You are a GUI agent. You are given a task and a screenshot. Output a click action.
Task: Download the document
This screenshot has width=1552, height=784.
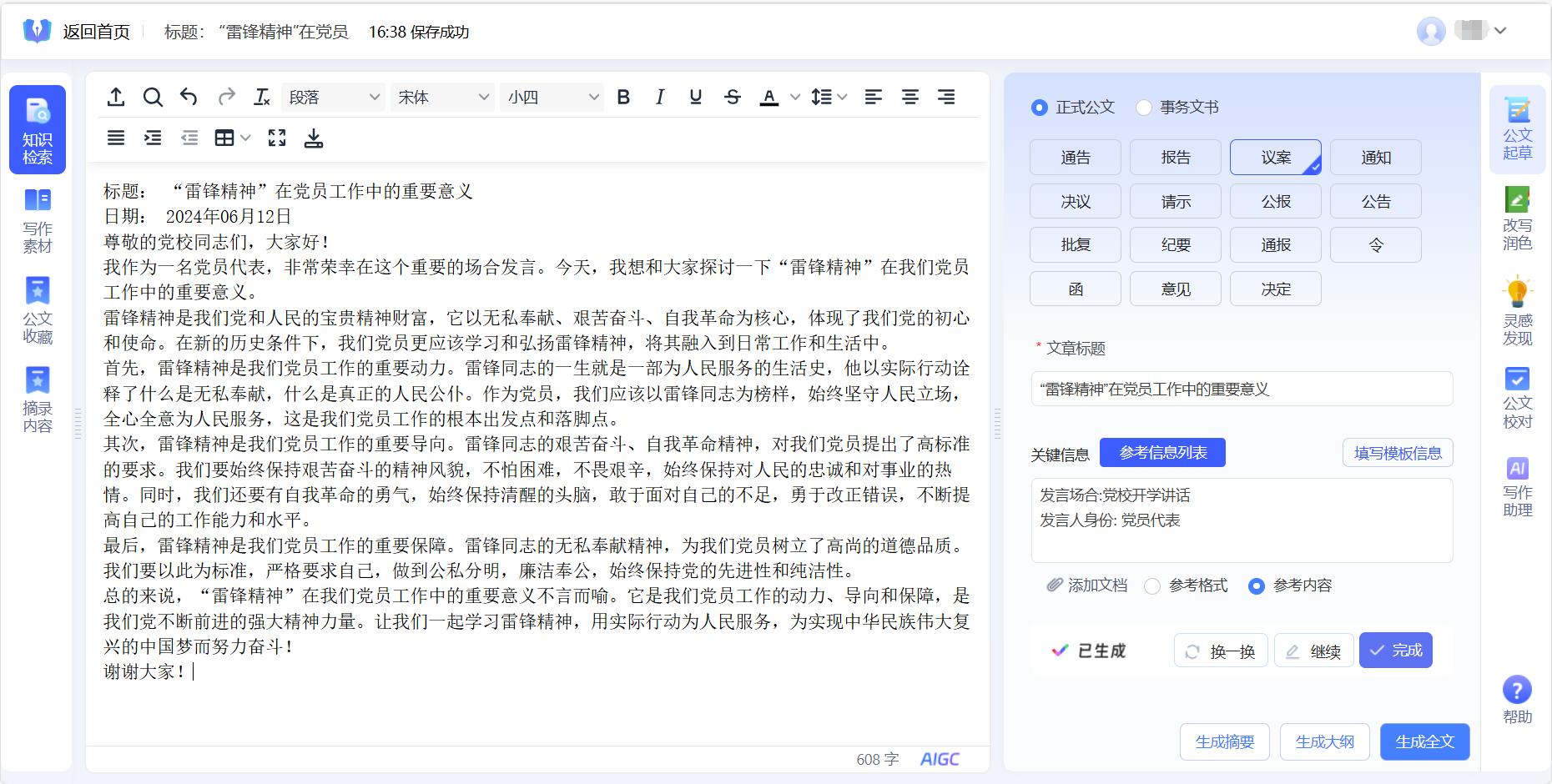point(314,138)
